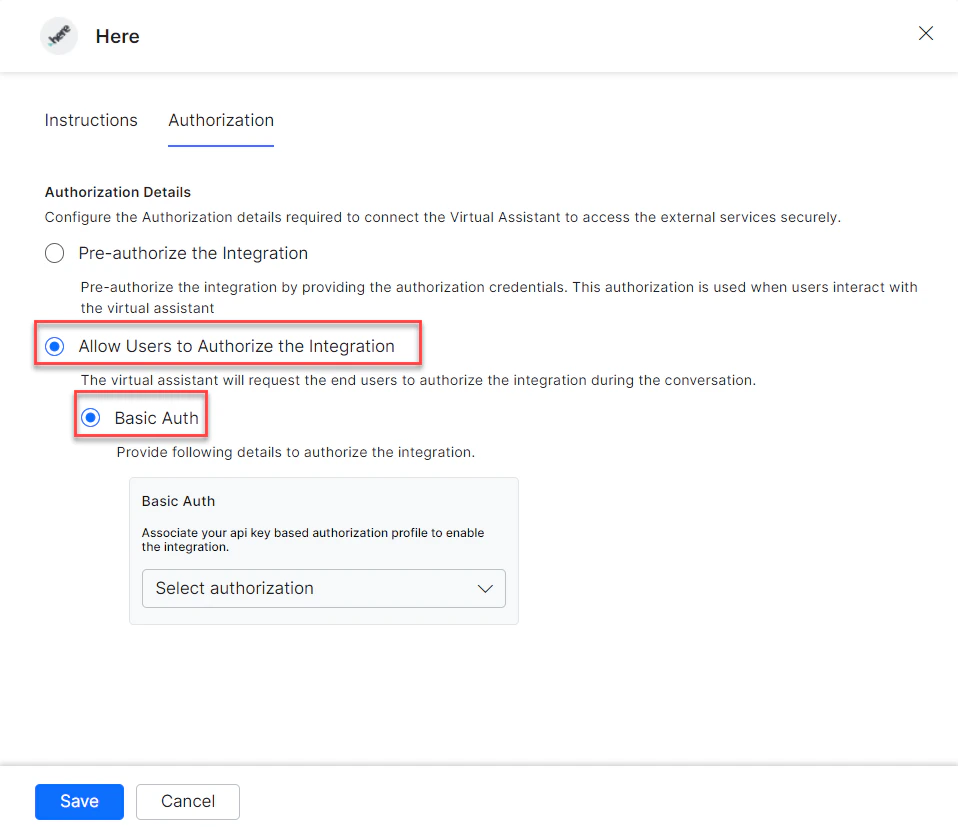Click the Authorization Details heading
The width and height of the screenshot is (958, 827).
coord(117,192)
